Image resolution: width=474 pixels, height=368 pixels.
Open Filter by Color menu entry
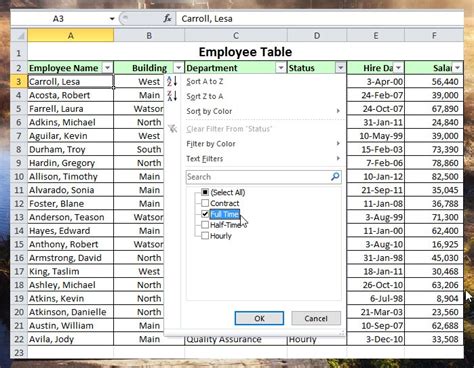click(255, 144)
